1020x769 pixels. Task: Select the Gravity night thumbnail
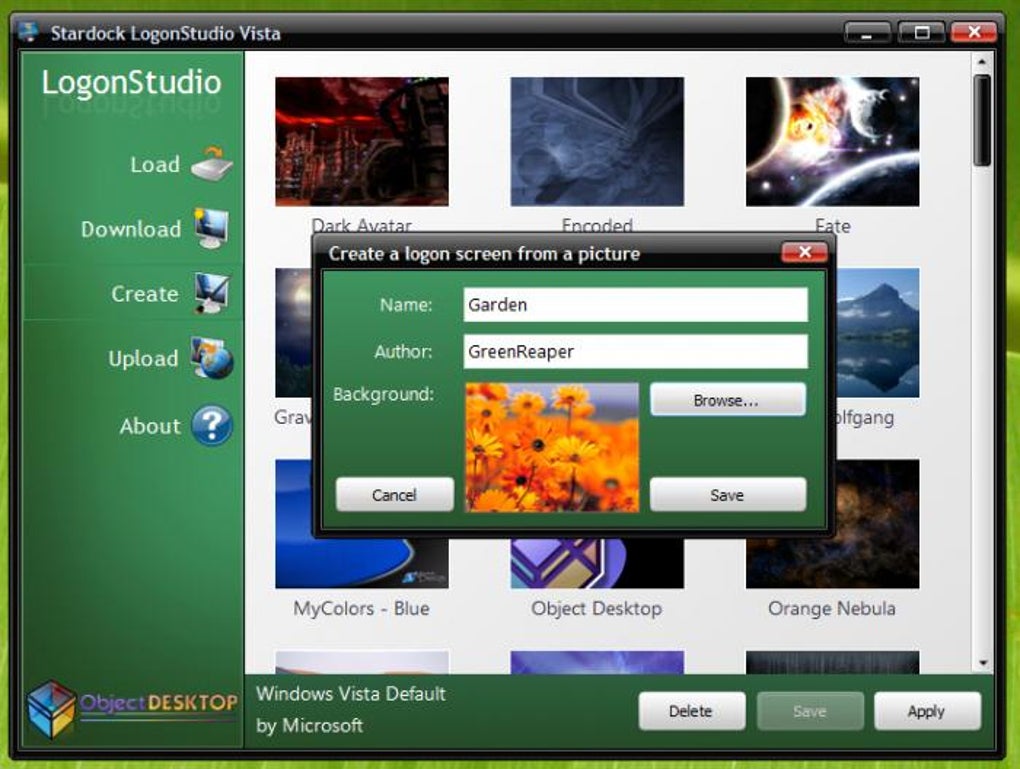click(293, 332)
